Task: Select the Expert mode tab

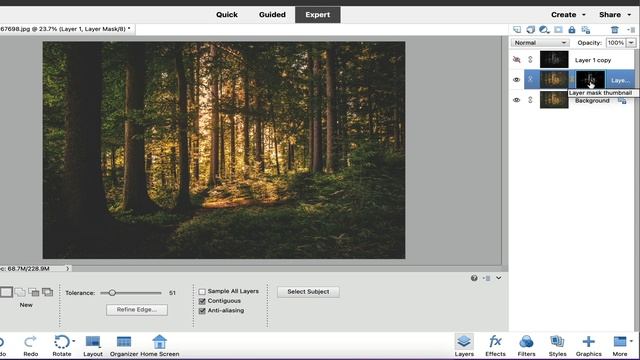Action: pos(318,15)
